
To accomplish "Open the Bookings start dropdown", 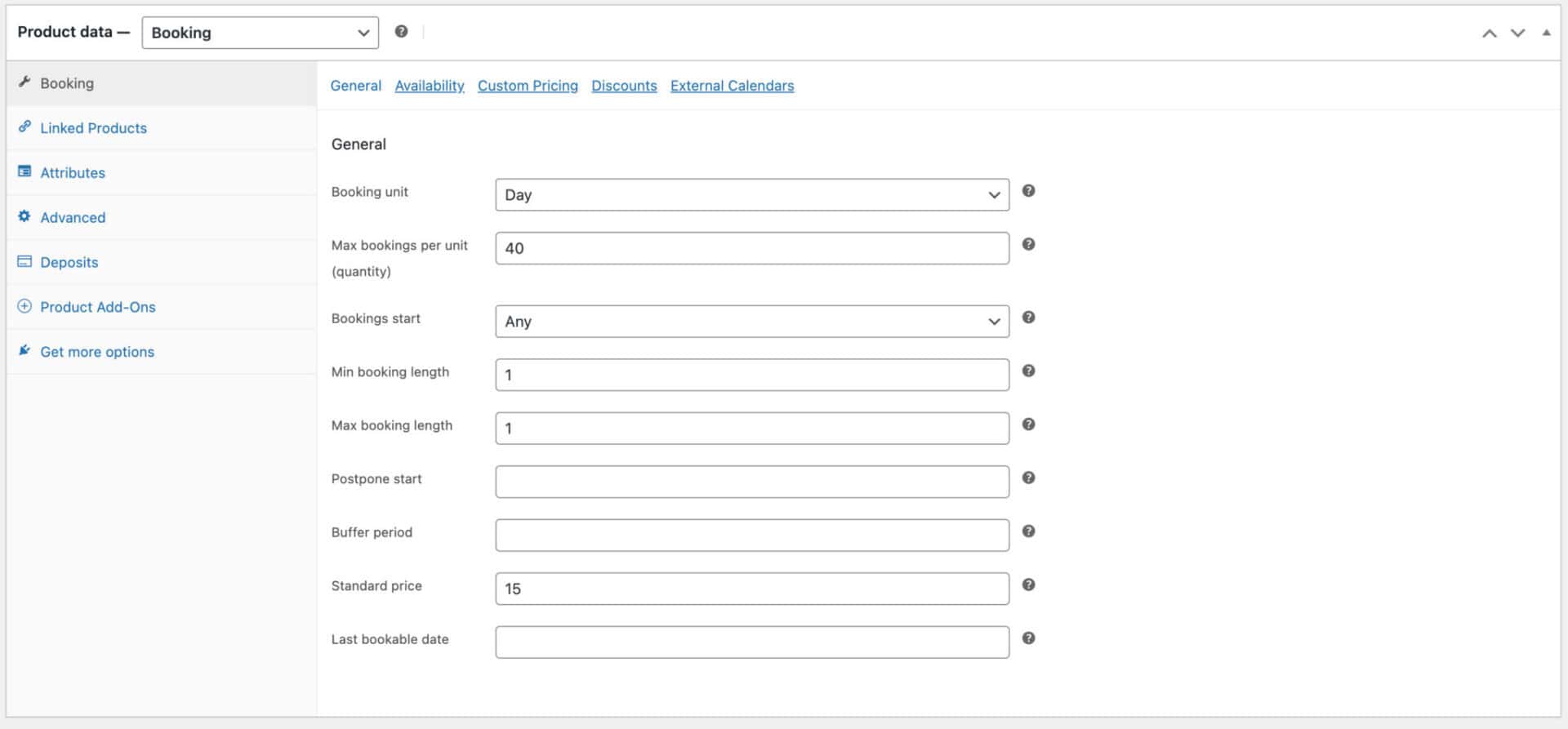I will [x=752, y=322].
